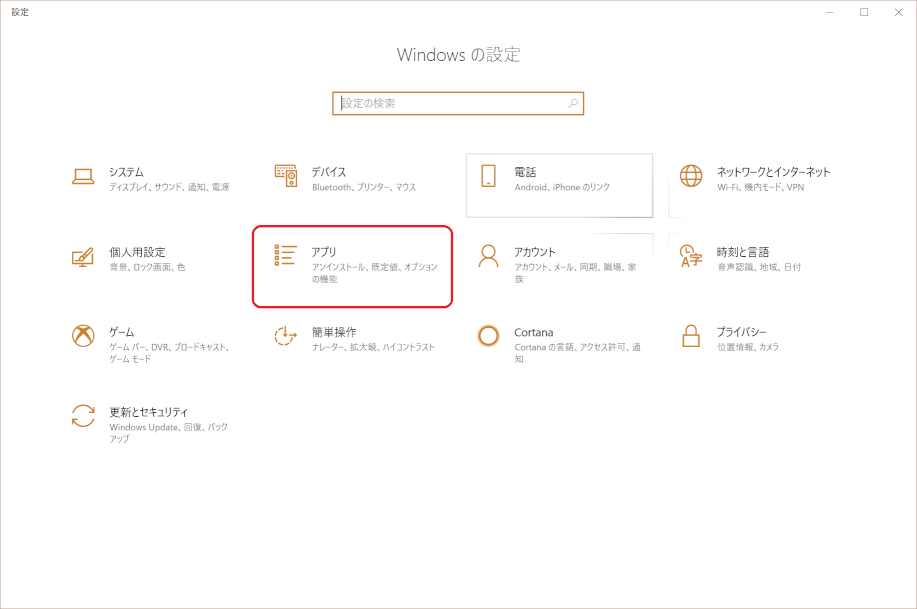Click the 電話 phone icon
The height and width of the screenshot is (609, 917).
(488, 176)
